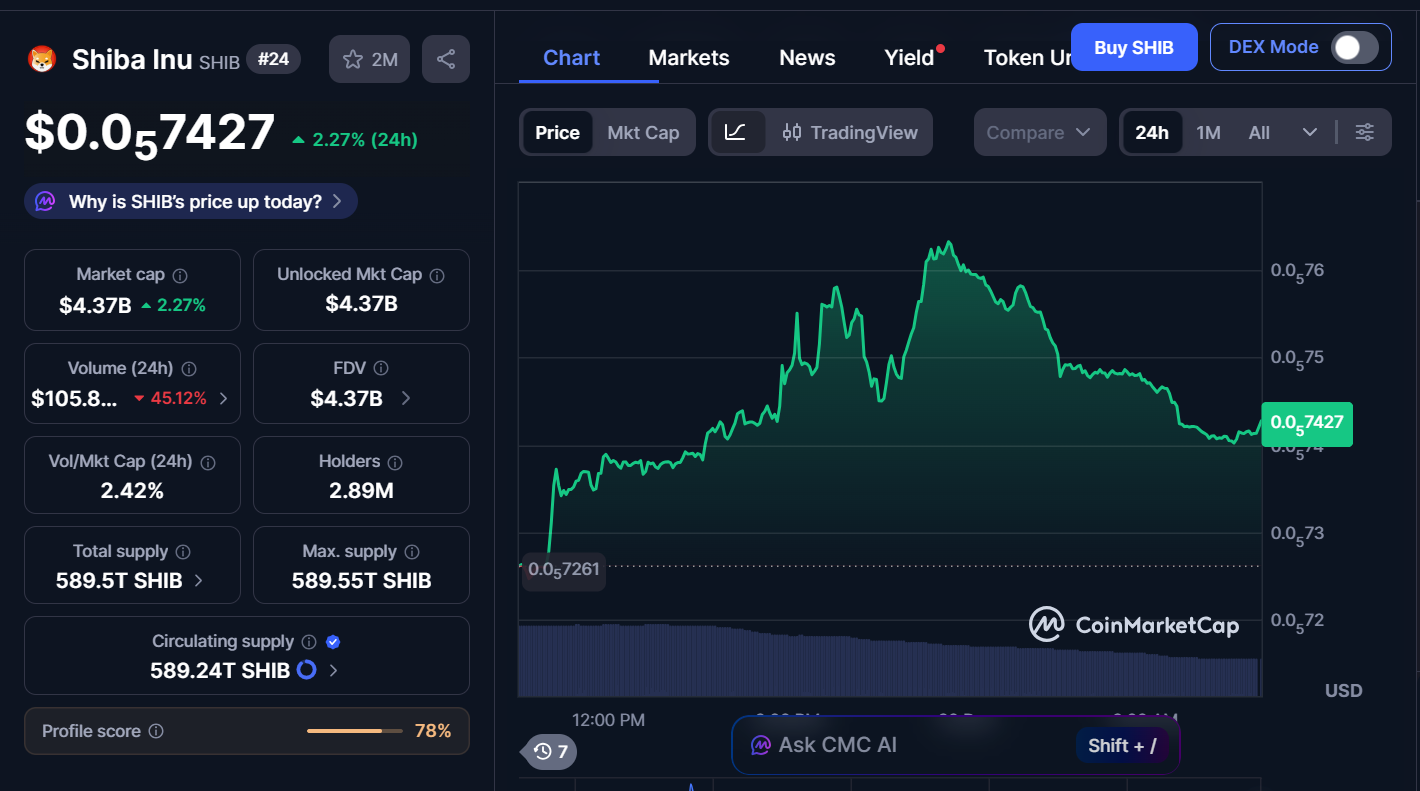Switch chart to Mkt Cap view
The width and height of the screenshot is (1420, 791).
[643, 132]
